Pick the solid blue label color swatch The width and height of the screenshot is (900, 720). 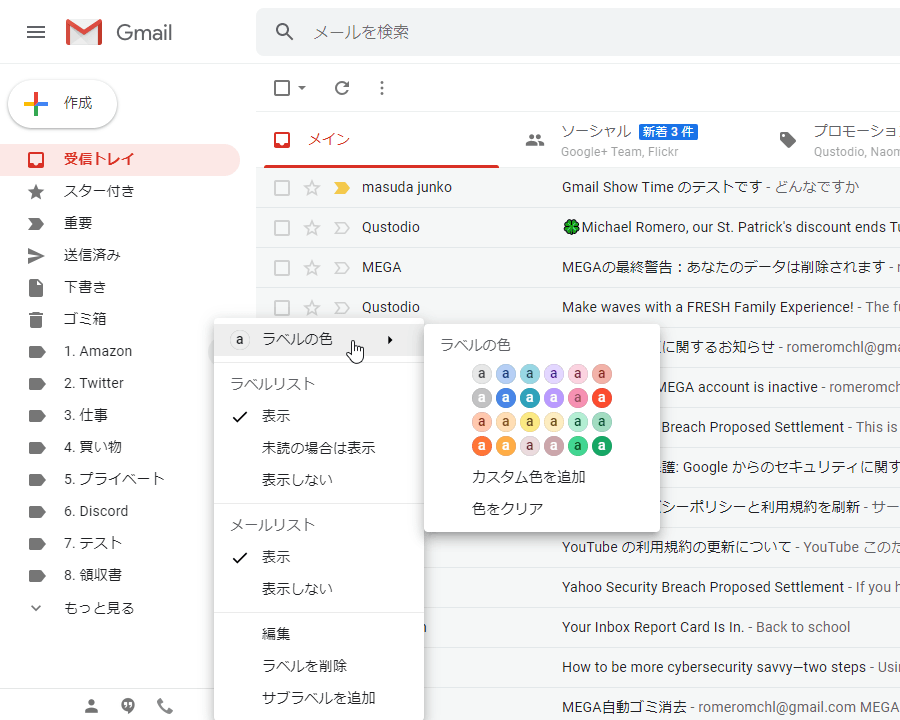[506, 398]
